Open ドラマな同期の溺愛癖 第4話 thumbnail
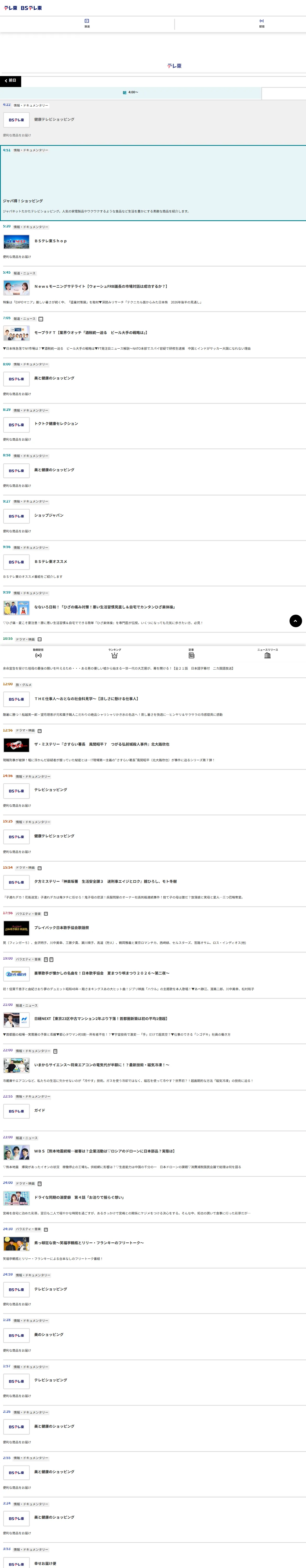The width and height of the screenshot is (306, 1568). point(16,1198)
